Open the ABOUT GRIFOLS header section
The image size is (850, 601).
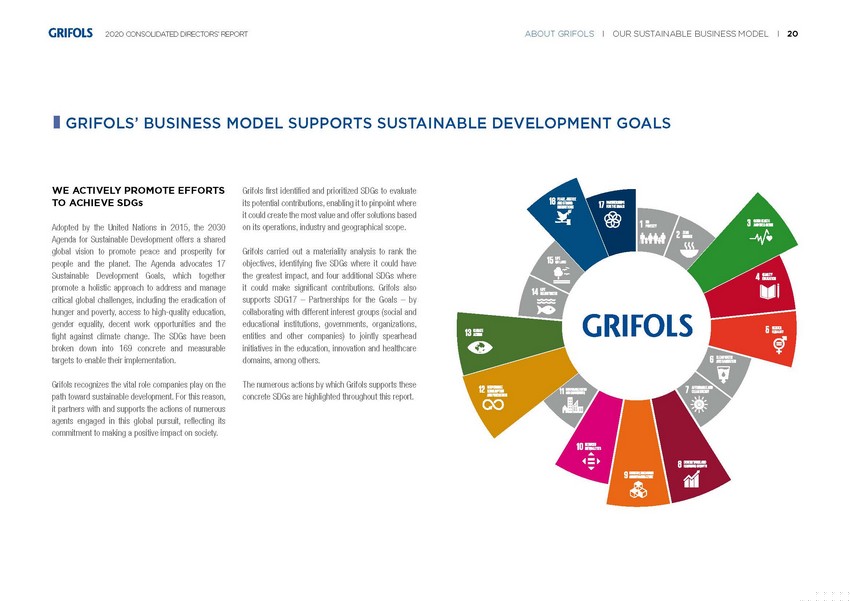562,34
